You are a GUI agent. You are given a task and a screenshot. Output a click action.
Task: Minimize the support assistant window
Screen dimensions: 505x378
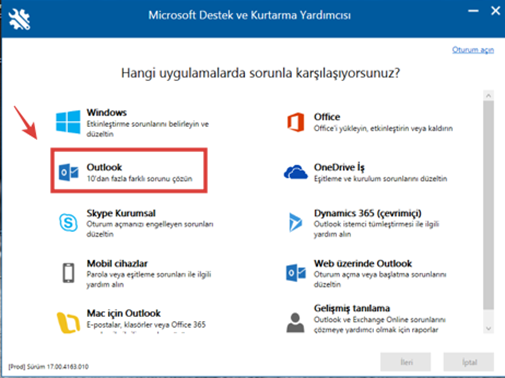point(473,11)
